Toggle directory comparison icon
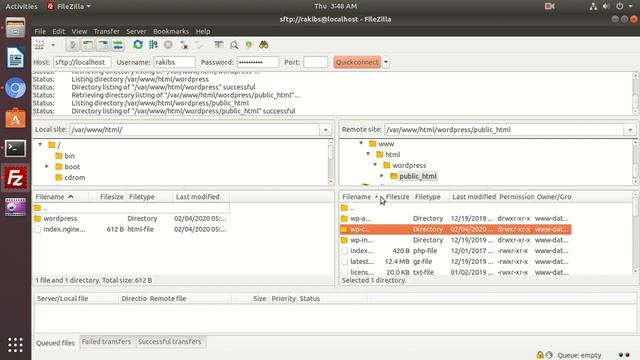Image resolution: width=640 pixels, height=360 pixels. [234, 45]
